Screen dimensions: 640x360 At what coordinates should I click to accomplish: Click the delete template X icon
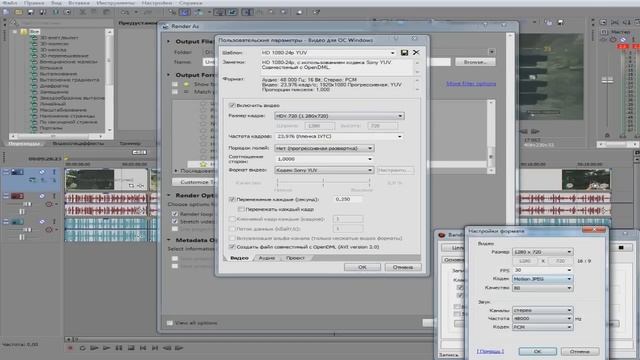pos(416,53)
